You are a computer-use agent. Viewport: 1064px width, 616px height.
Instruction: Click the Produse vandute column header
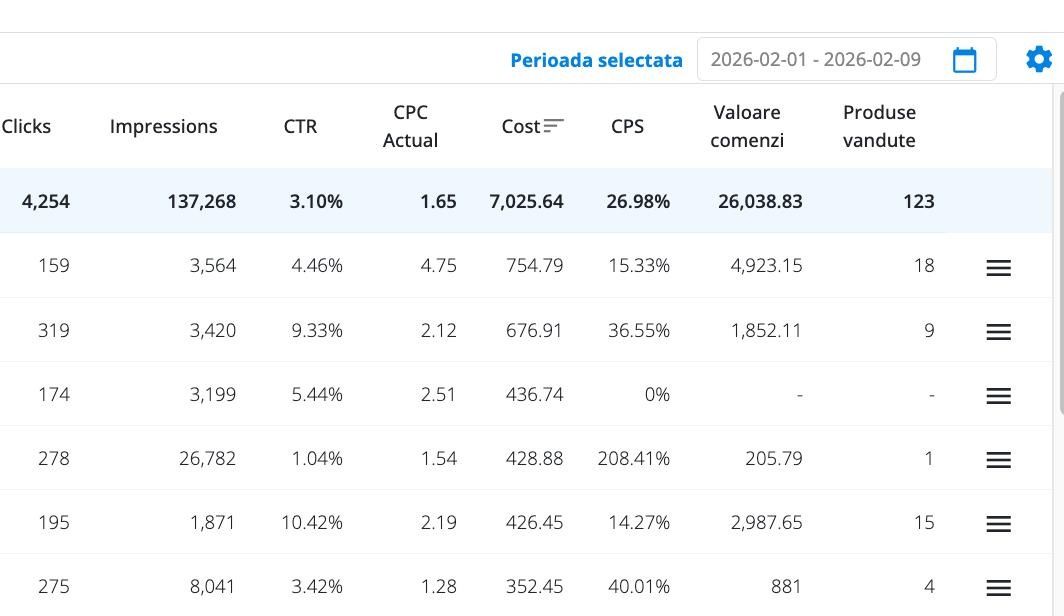point(878,126)
